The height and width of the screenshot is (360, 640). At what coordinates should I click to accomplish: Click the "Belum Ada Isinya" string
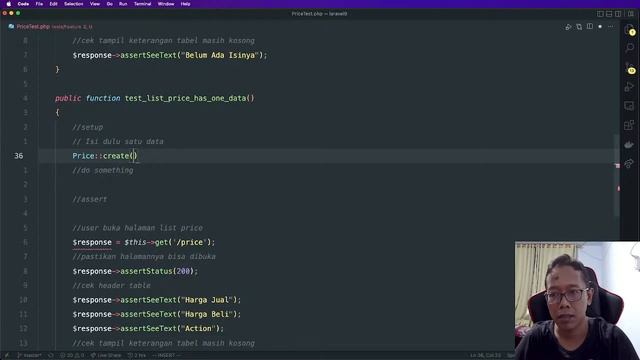220,55
